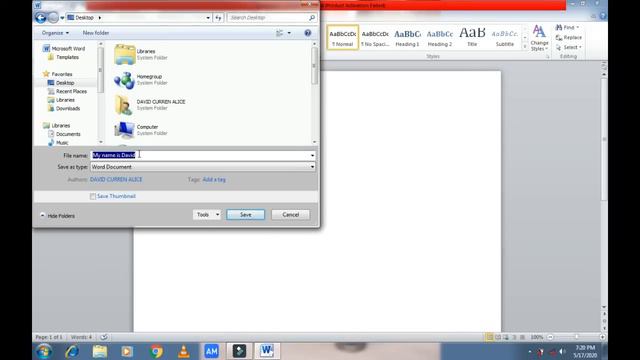Expand the Styles gallery more arrow

(525, 47)
